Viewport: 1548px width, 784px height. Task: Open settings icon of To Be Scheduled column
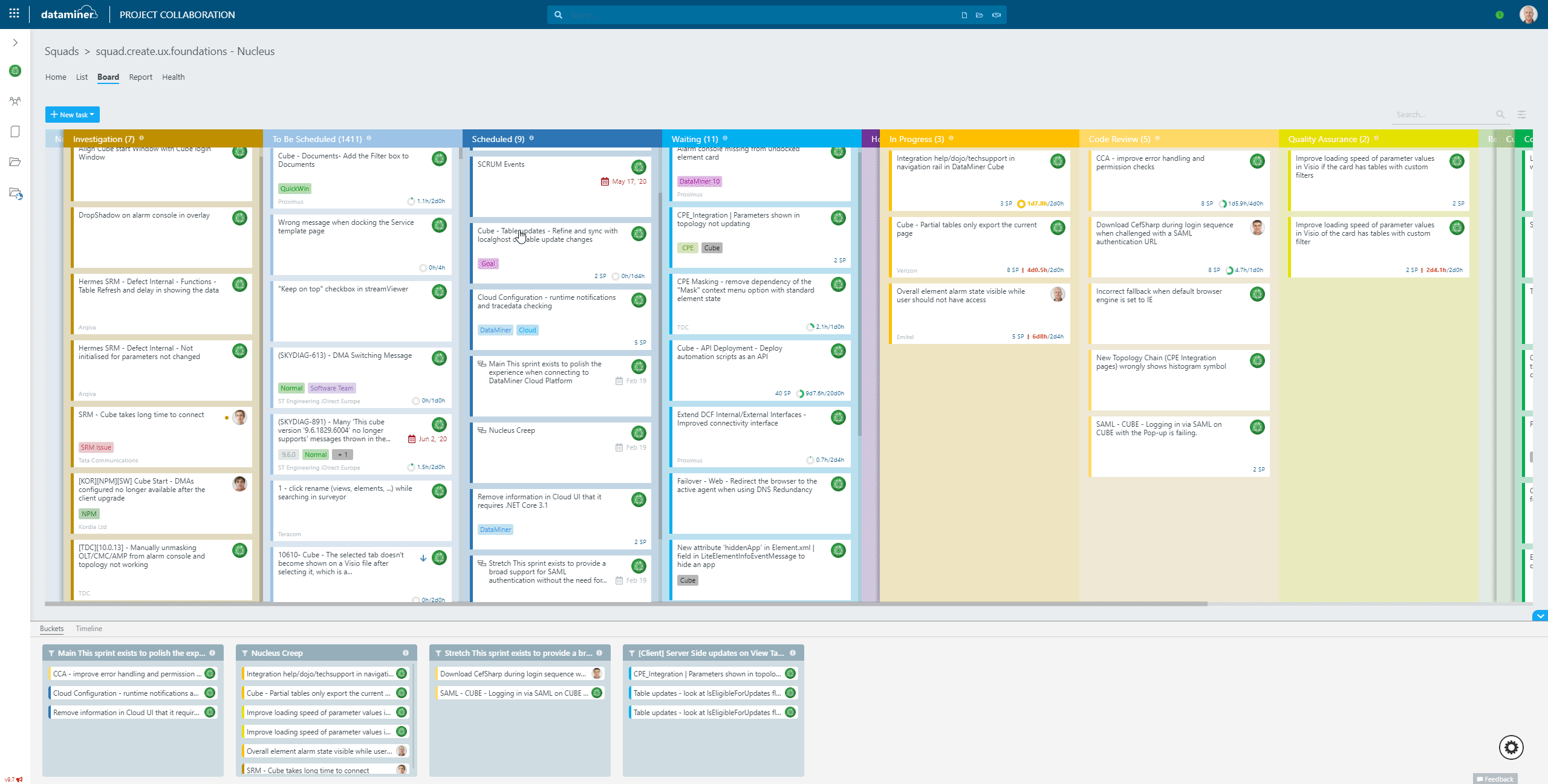point(369,138)
